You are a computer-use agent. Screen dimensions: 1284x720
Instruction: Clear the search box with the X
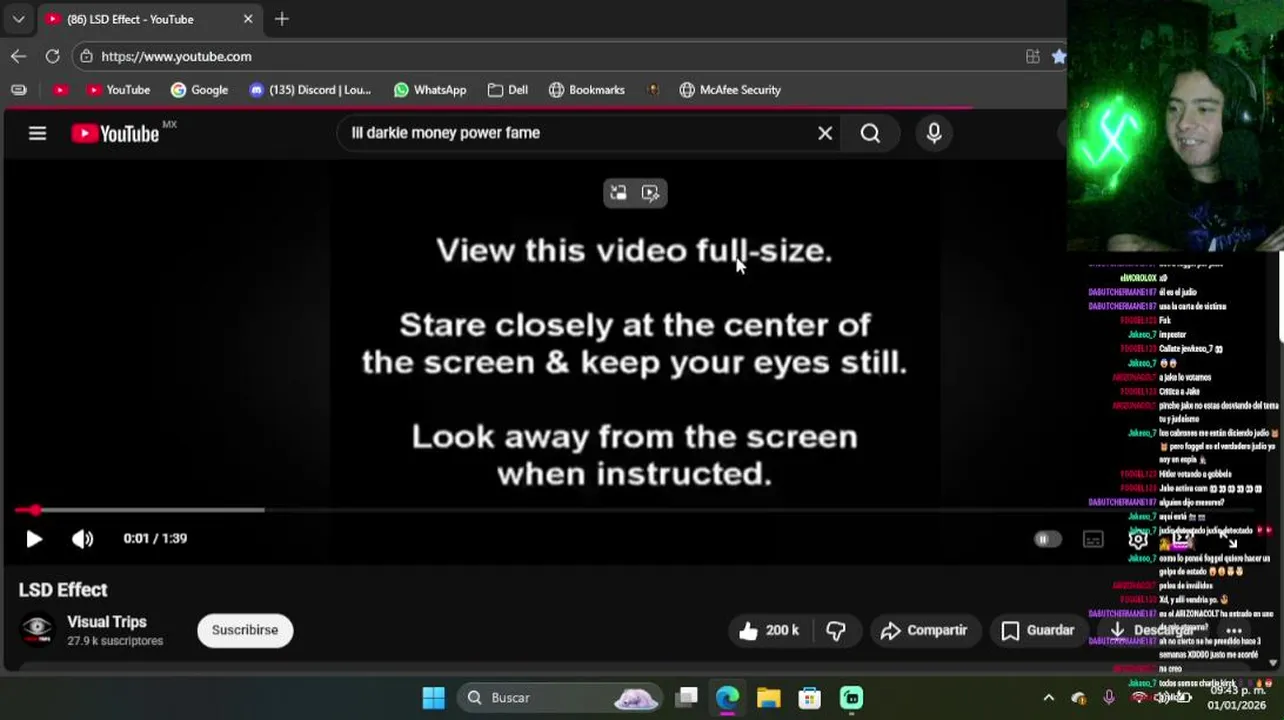(825, 133)
